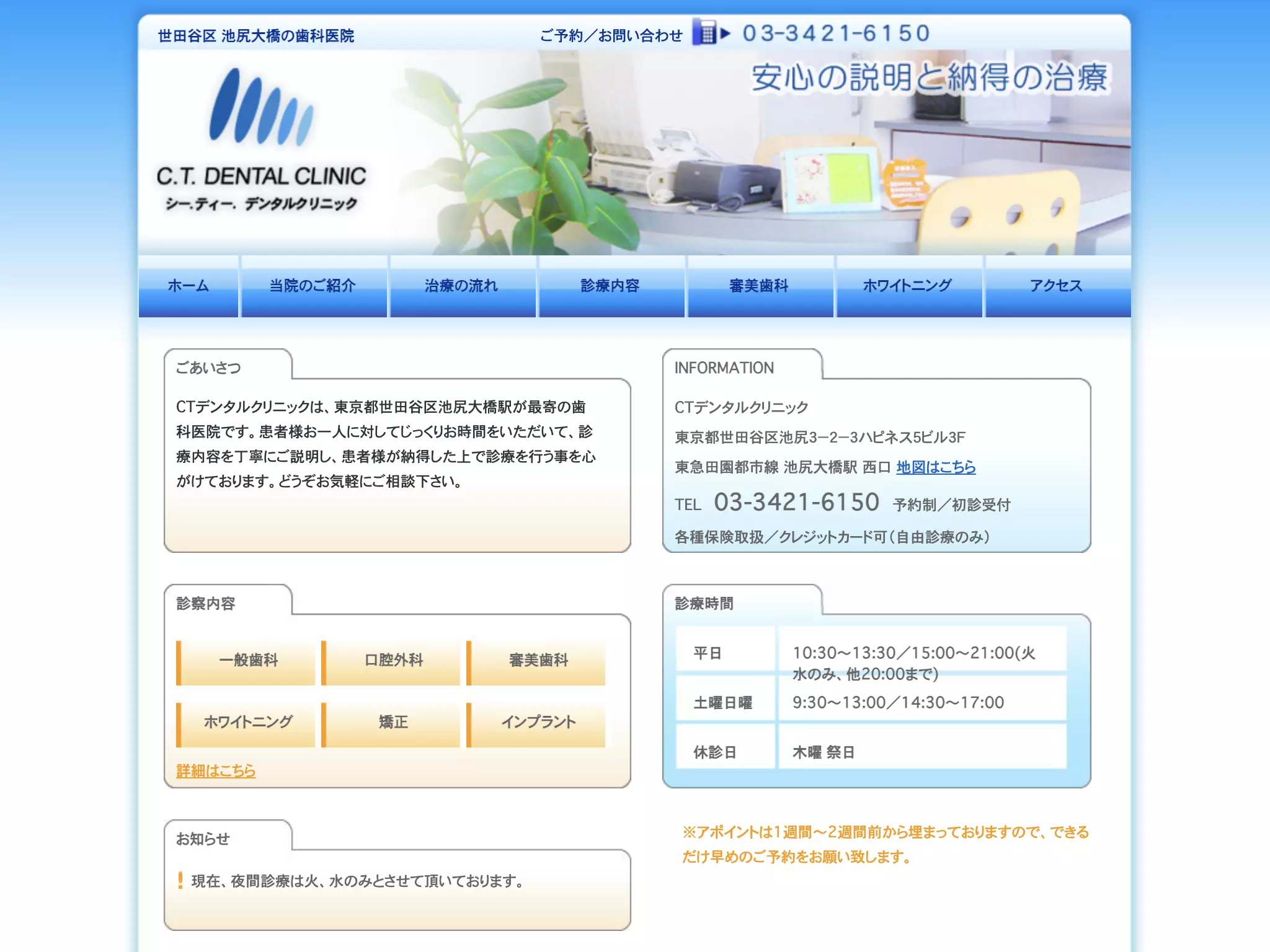Follow the 地図はこちら map link
This screenshot has height=952, width=1270.
tap(936, 467)
